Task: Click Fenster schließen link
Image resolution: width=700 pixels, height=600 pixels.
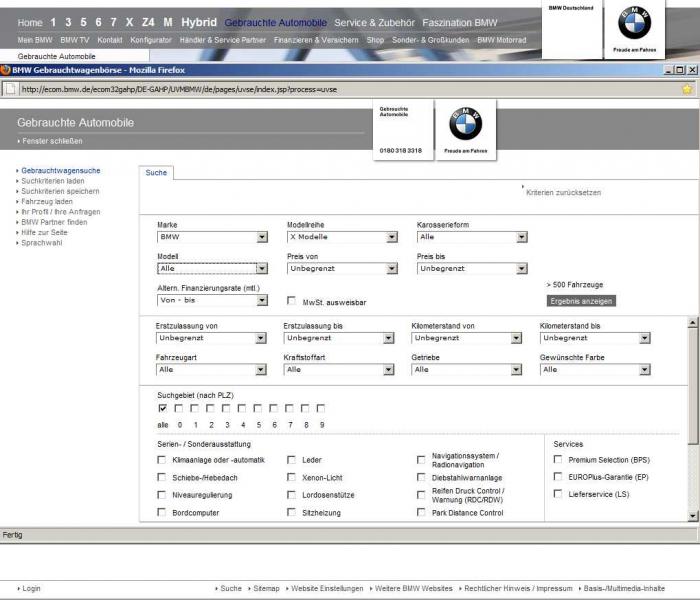Action: click(x=51, y=141)
